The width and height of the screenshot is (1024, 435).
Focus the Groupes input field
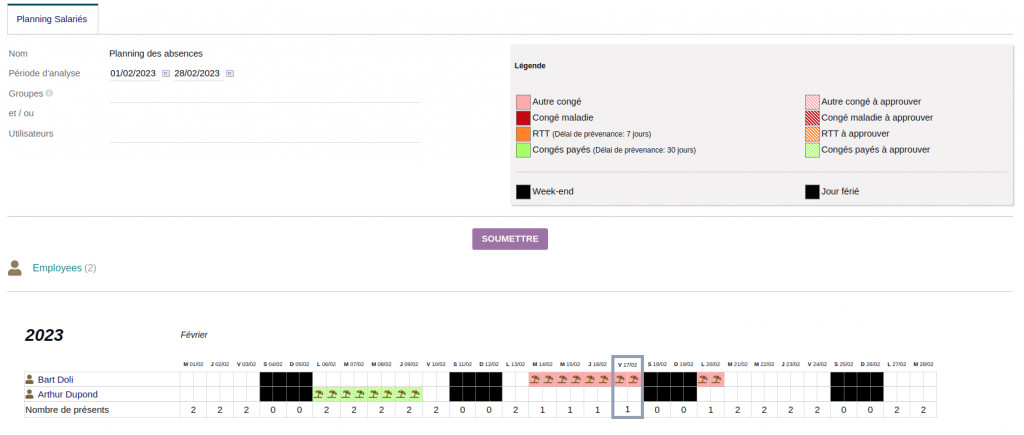(265, 94)
